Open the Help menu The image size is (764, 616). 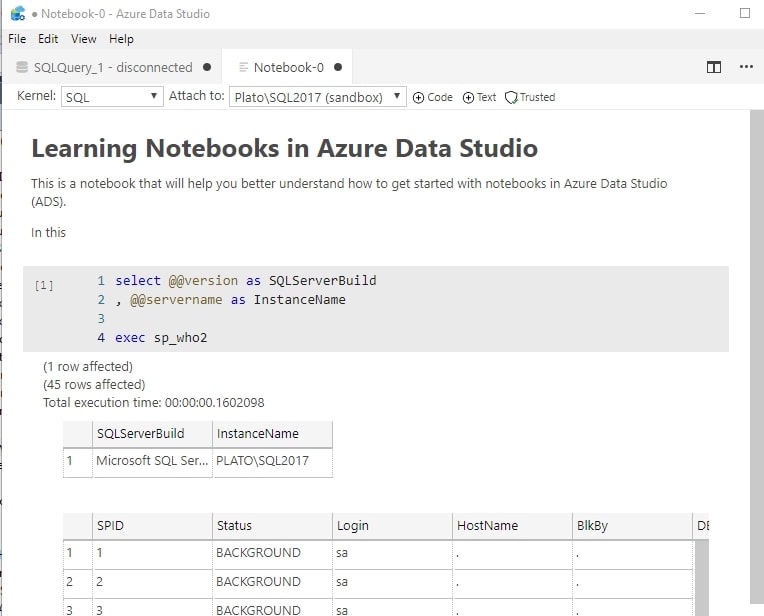pos(121,39)
